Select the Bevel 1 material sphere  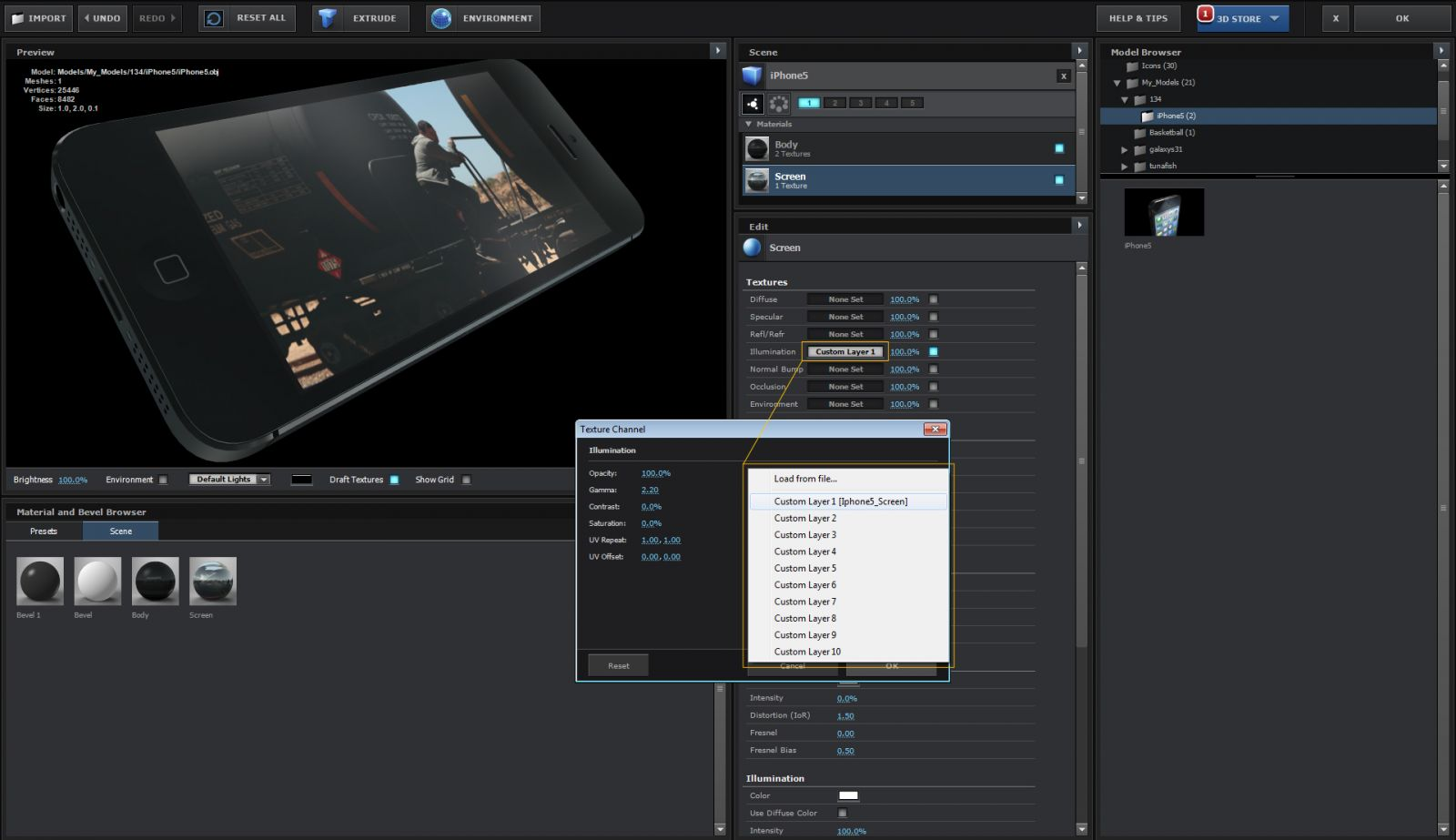pos(40,581)
